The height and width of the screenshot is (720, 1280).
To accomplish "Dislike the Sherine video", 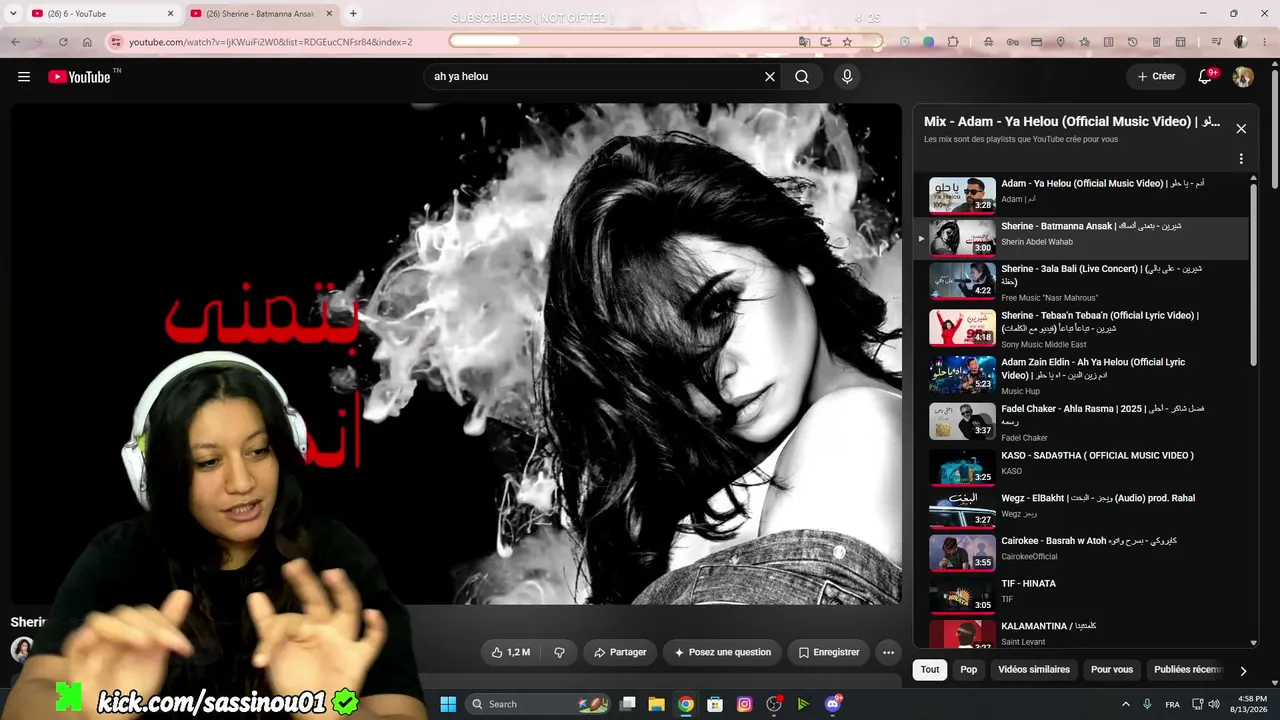I will (x=559, y=652).
